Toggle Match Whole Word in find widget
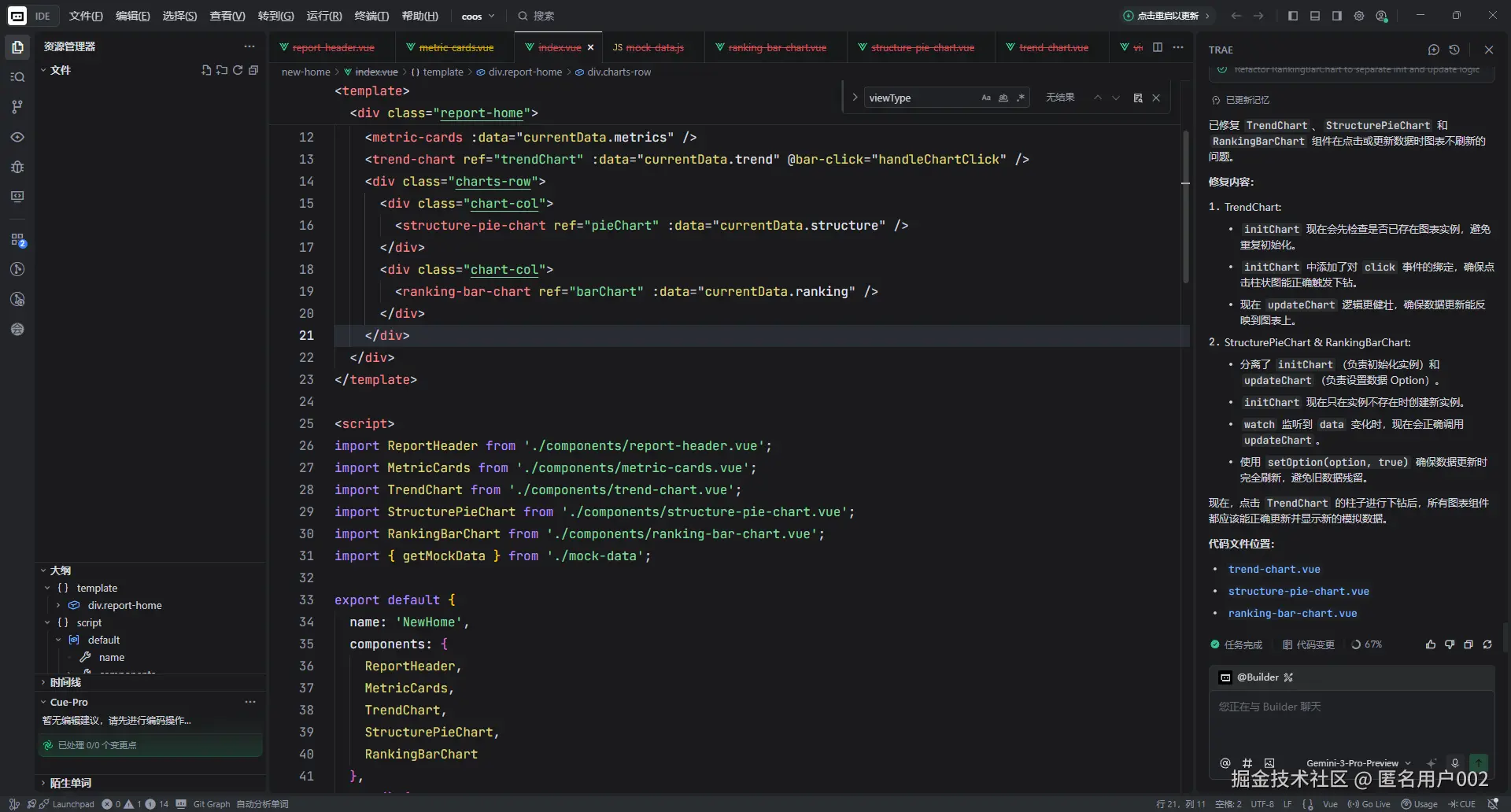Screen dimensions: 1511x812 point(1003,98)
